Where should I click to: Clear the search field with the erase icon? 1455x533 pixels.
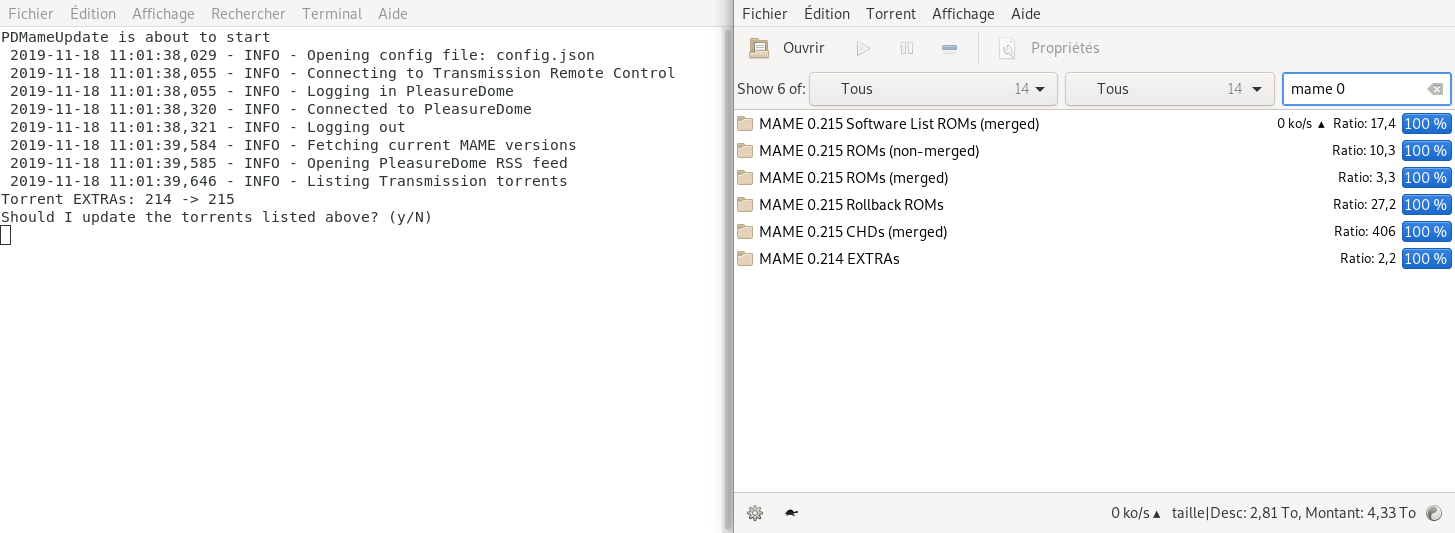pyautogui.click(x=1435, y=89)
